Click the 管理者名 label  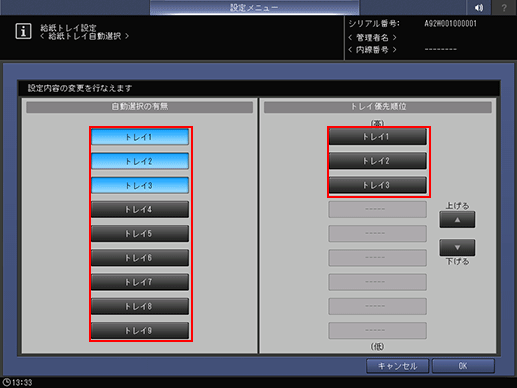tap(372, 37)
